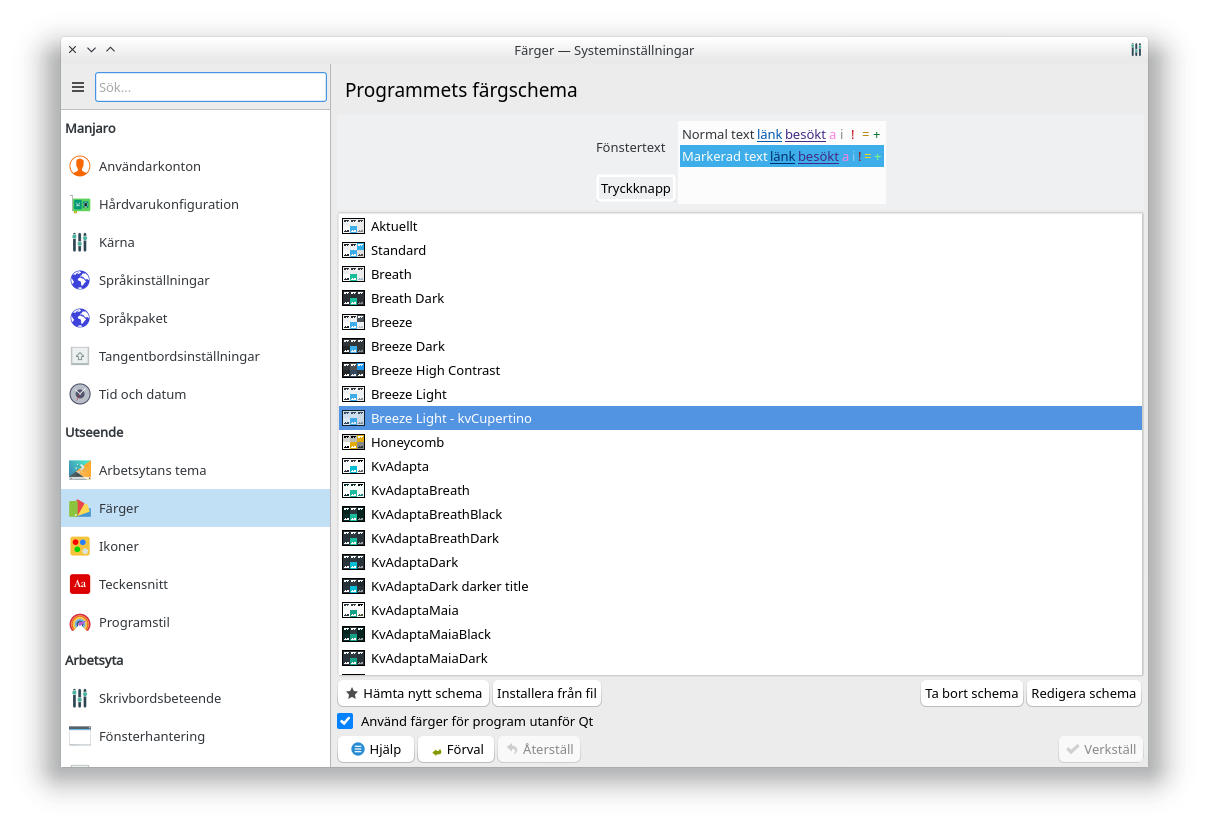This screenshot has width=1209, height=828.
Task: Click the Aktuellt scheme preview icon
Action: tap(353, 226)
